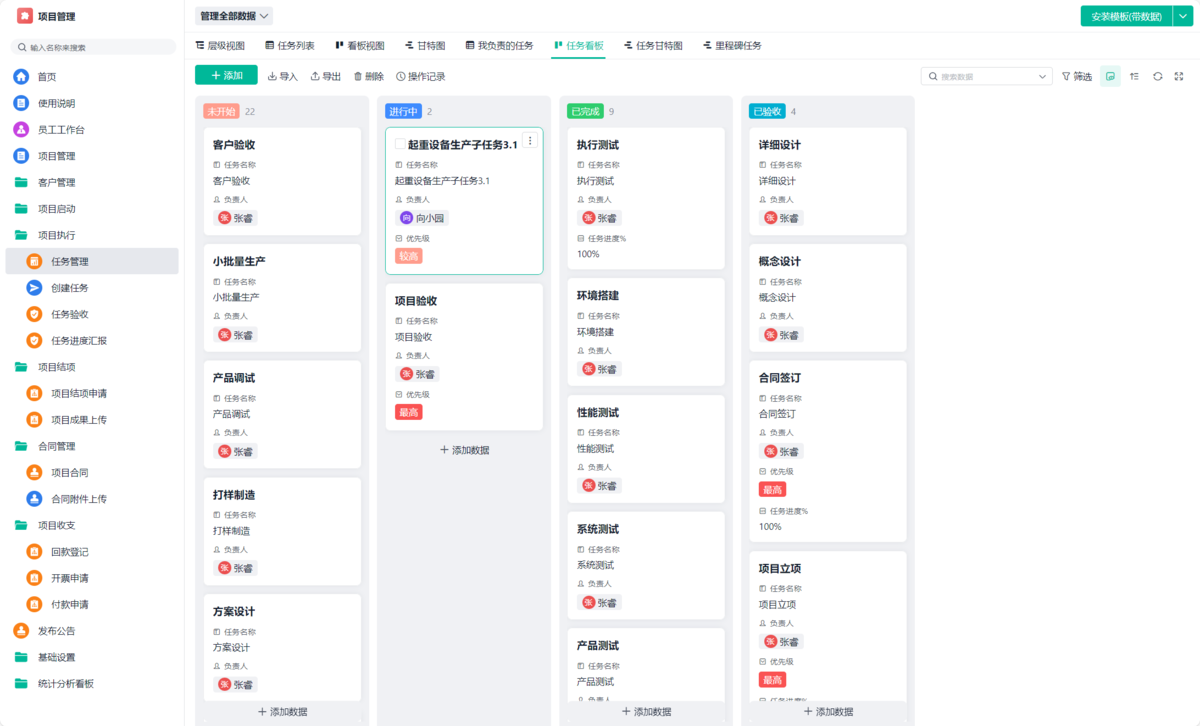This screenshot has width=1200, height=726.
Task: Click 添加数据 under the 未开始 column
Action: tap(283, 712)
